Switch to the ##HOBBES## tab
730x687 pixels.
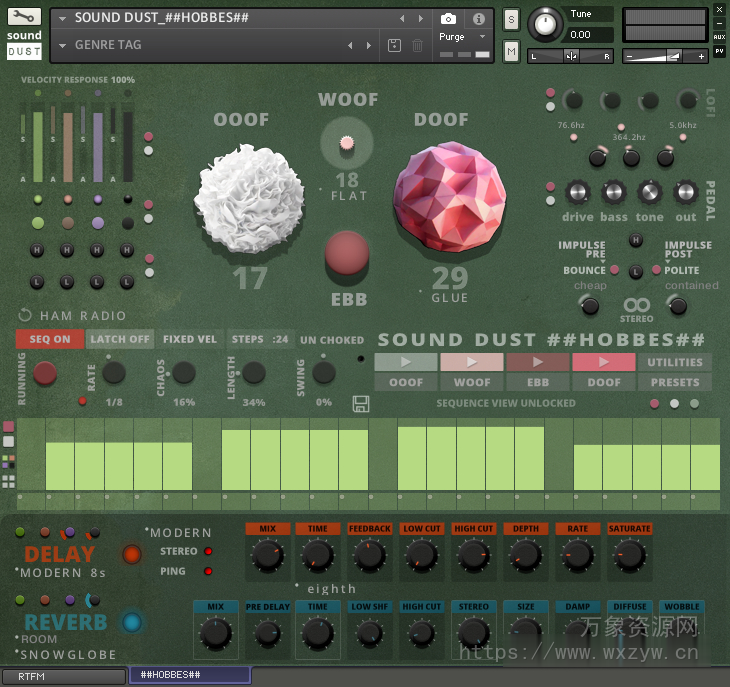190,675
